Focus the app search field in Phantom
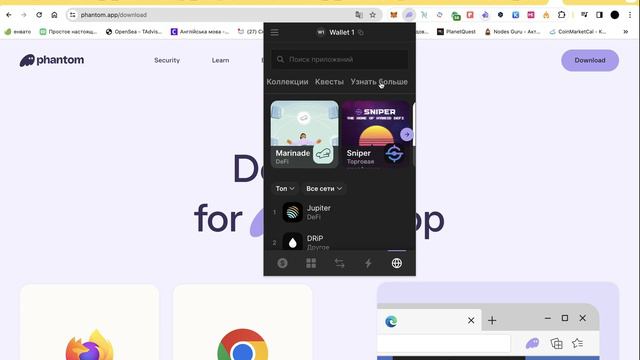The width and height of the screenshot is (640, 360). pyautogui.click(x=340, y=60)
